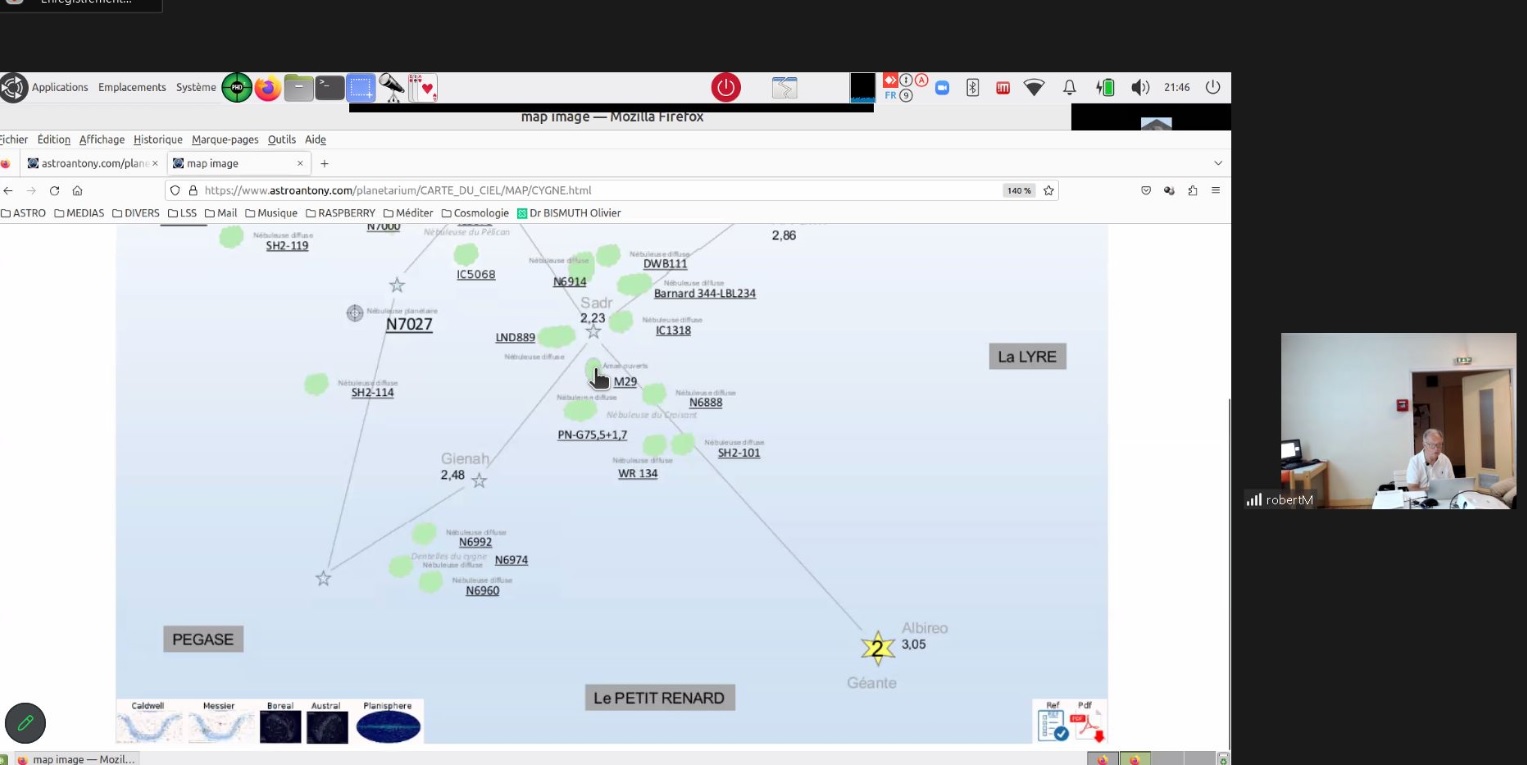Switch to astroantony.com/plane tab
Viewport: 1527px width, 765px height.
tap(92, 163)
